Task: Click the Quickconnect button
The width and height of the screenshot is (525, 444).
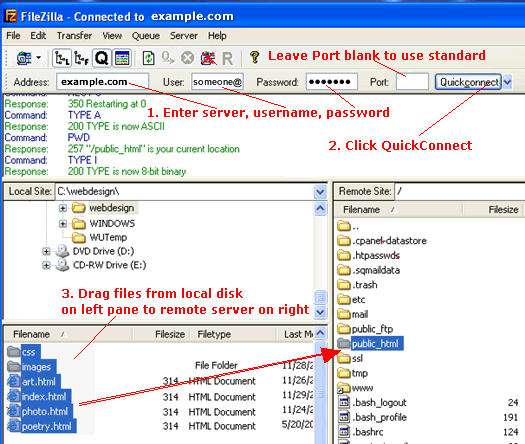Action: (x=468, y=82)
